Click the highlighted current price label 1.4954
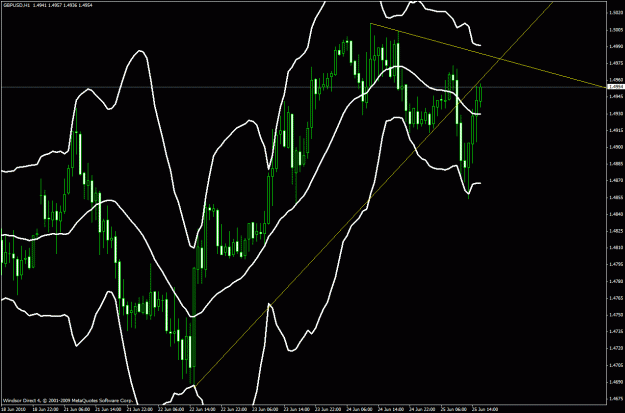 coord(616,87)
